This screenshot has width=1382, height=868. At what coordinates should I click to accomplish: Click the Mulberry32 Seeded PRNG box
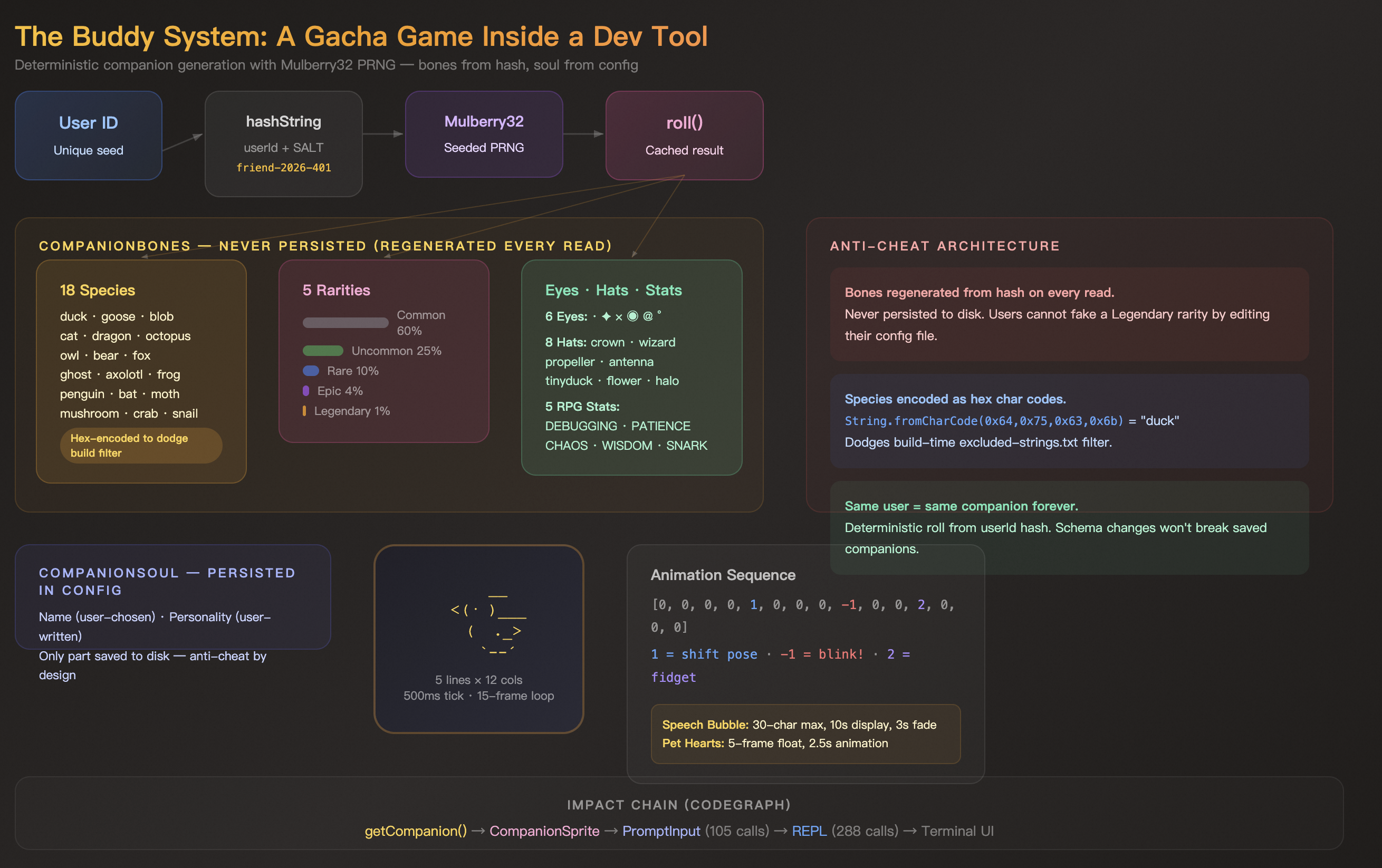point(484,134)
